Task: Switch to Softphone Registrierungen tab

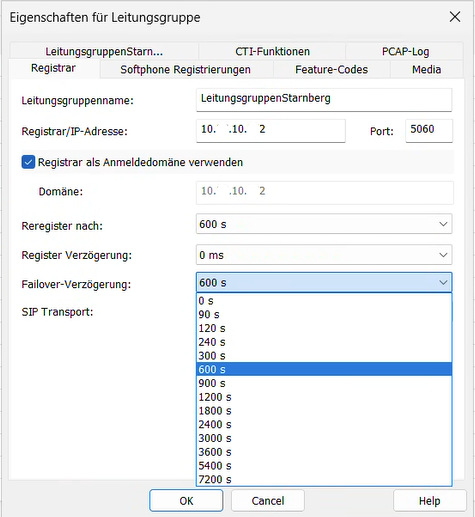Action: click(x=186, y=69)
